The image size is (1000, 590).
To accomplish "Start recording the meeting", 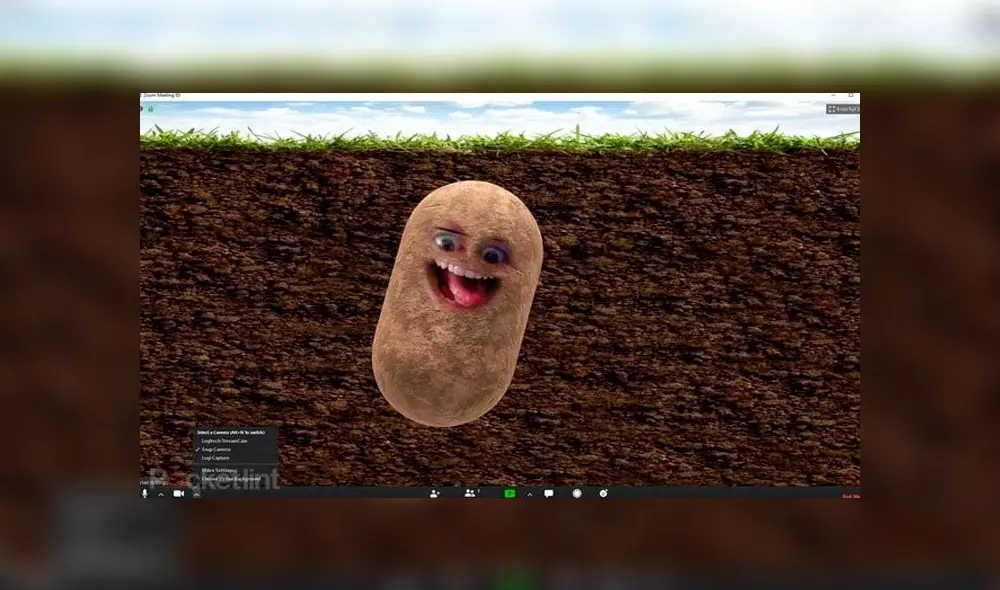I will pos(578,494).
